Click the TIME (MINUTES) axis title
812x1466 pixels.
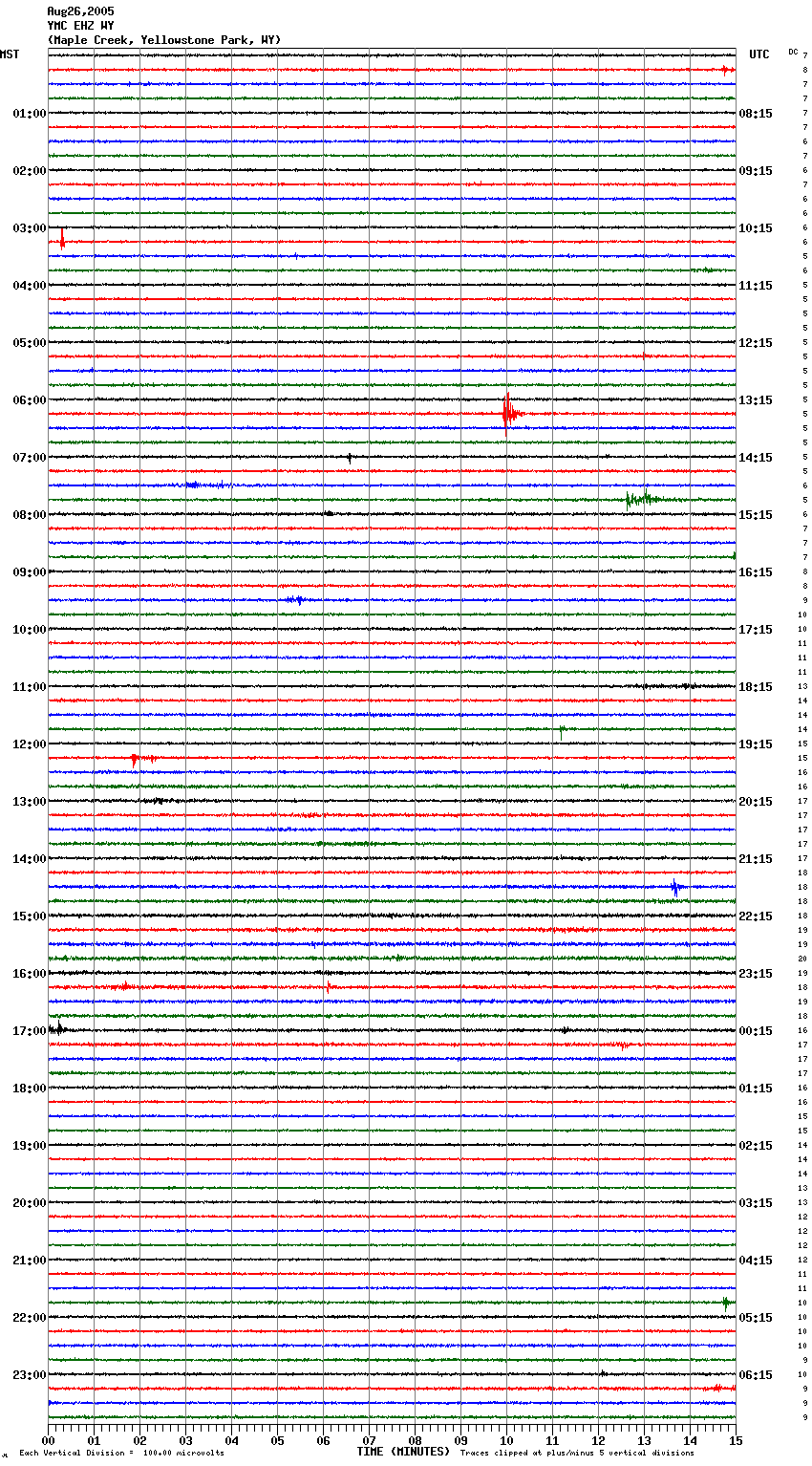[403, 1452]
